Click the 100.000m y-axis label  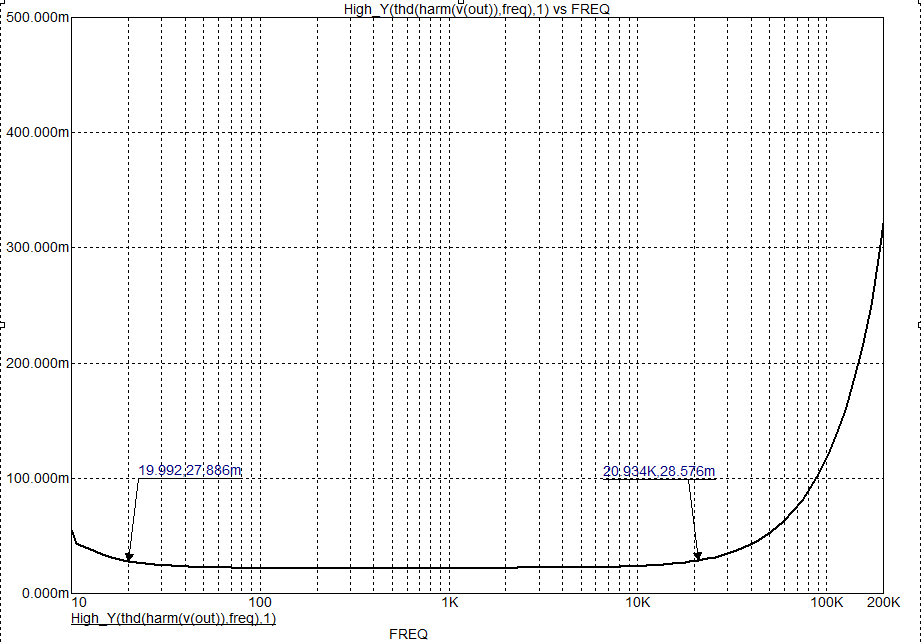(38, 478)
